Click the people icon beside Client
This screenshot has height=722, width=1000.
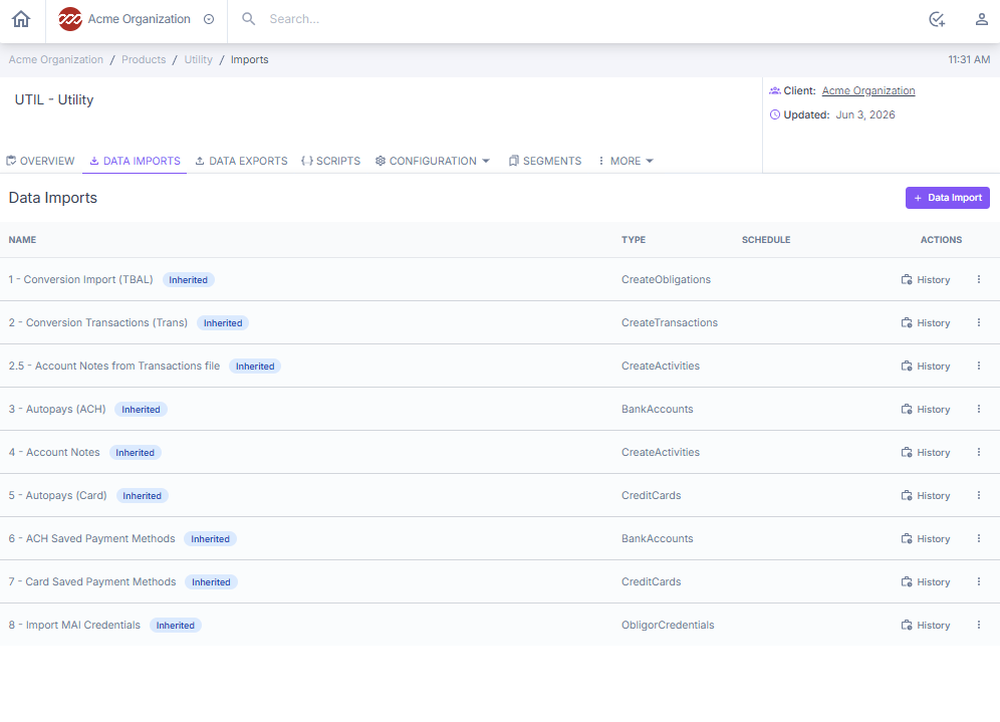(775, 91)
